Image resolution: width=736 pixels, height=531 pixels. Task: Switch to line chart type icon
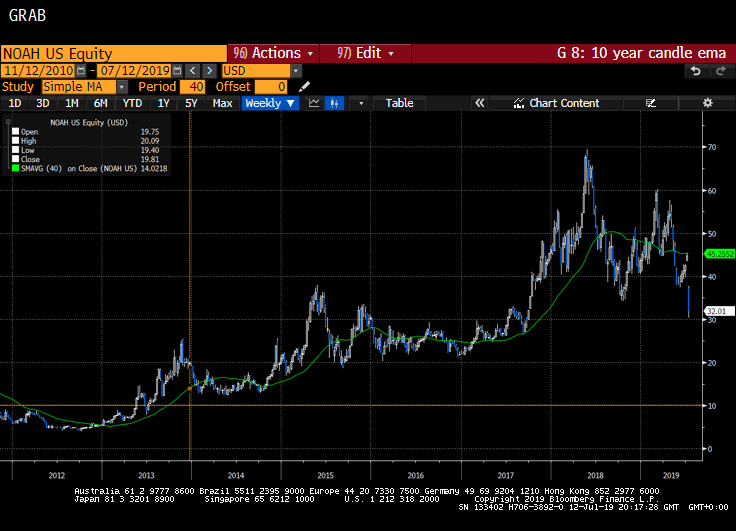[x=314, y=103]
